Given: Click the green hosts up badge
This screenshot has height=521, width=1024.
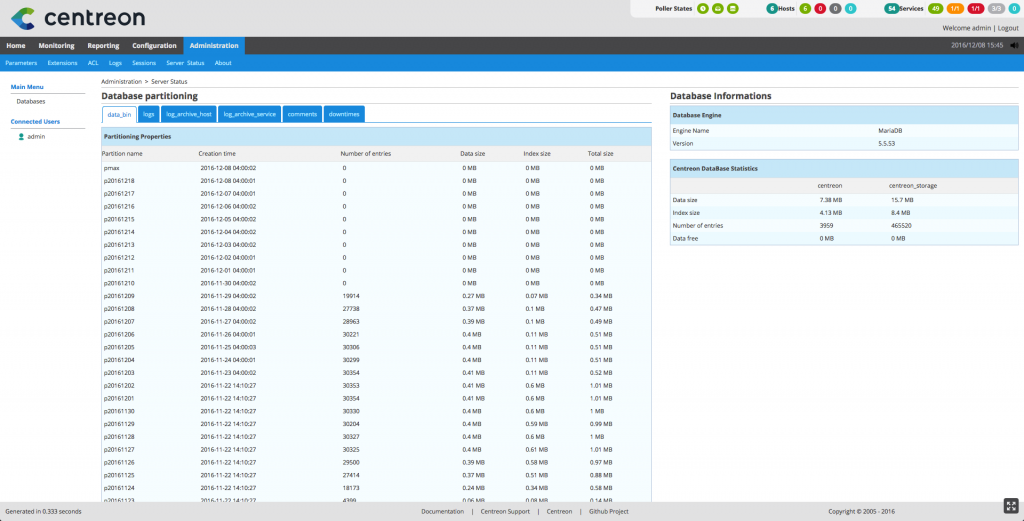Looking at the screenshot, I should pos(805,8).
